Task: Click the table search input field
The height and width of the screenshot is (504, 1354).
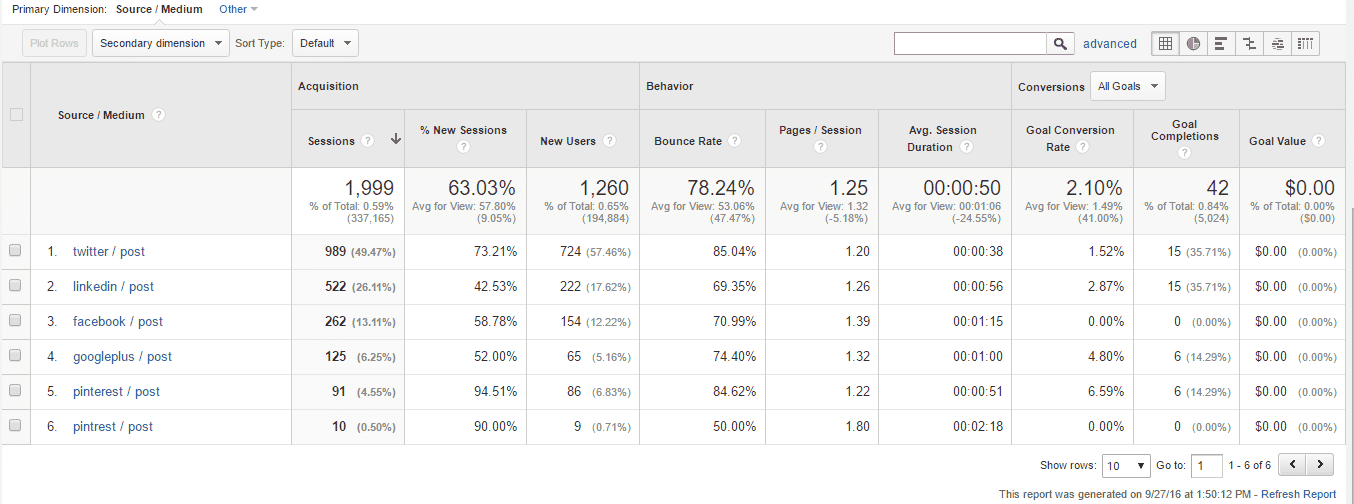Action: [x=970, y=43]
